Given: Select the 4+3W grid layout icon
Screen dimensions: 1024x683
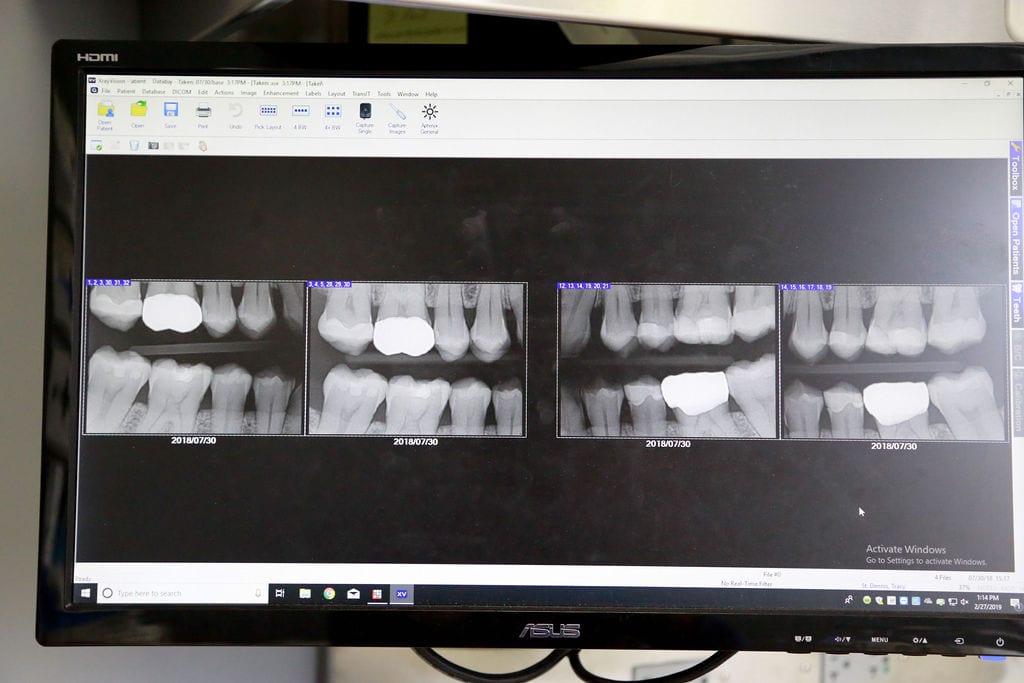Looking at the screenshot, I should point(333,118).
